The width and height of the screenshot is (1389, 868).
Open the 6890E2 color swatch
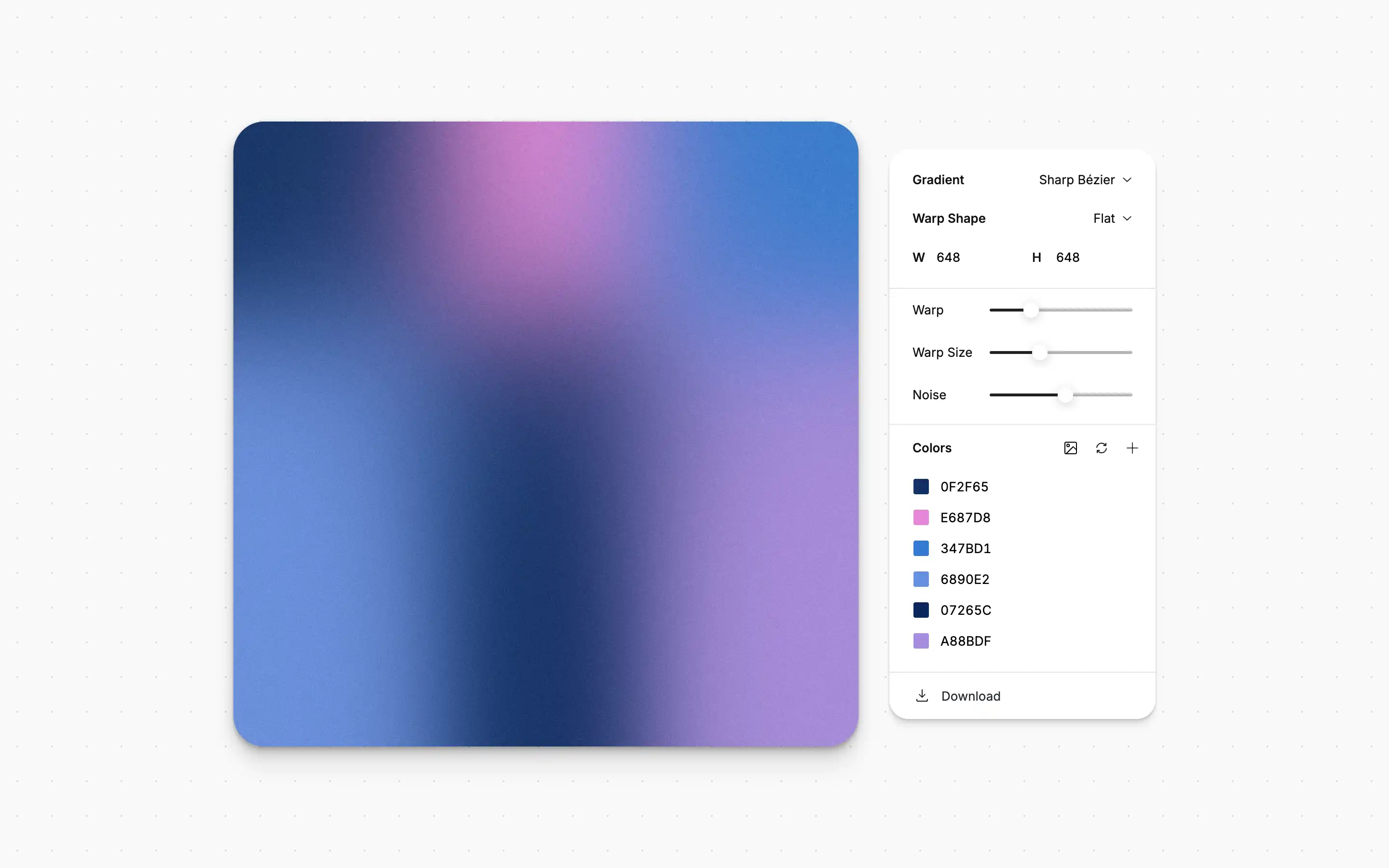click(x=921, y=579)
